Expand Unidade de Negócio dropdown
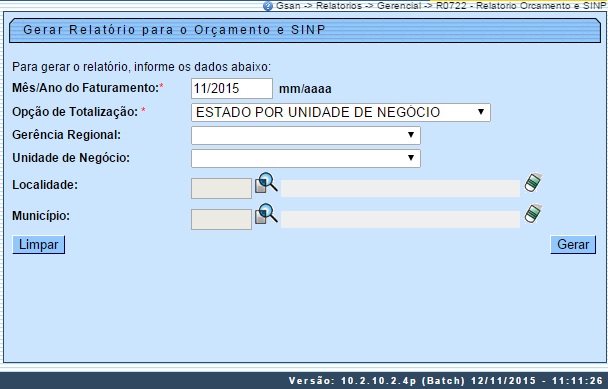The height and width of the screenshot is (389, 608). click(x=306, y=158)
